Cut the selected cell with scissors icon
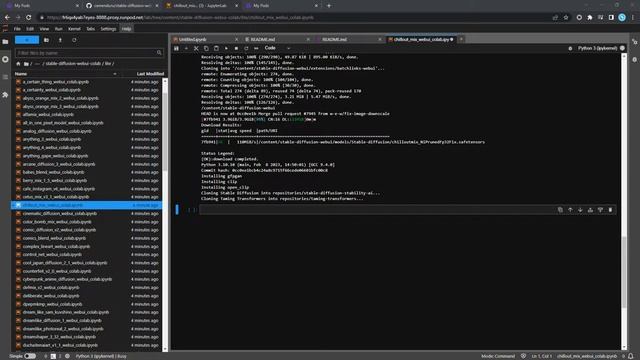This screenshot has width=640, height=360. point(196,48)
